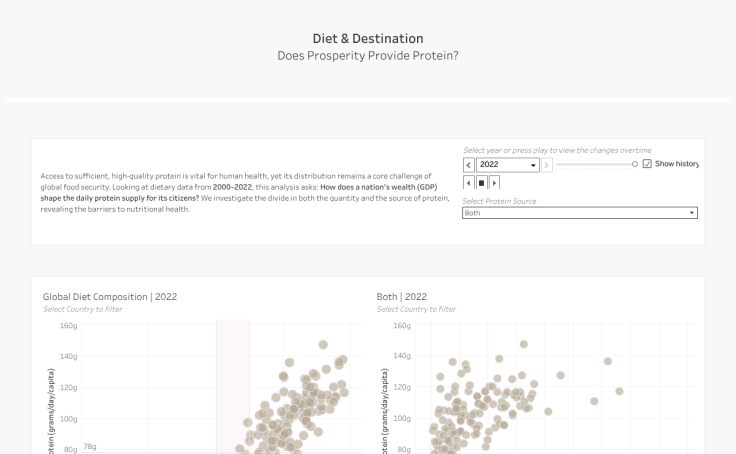Open the 2022 year dropdown
Viewport: 736px width, 454px height.
tap(508, 165)
